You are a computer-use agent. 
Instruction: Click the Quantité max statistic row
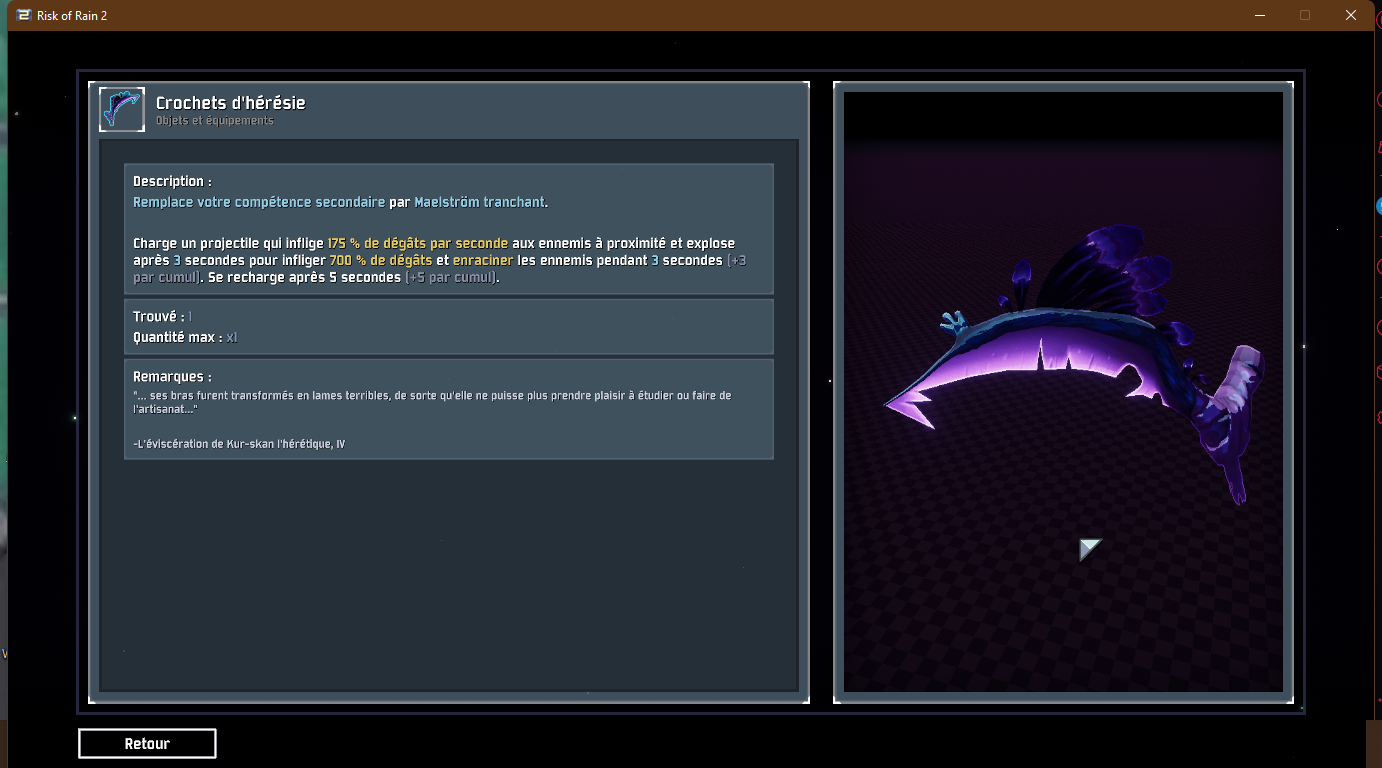click(185, 337)
